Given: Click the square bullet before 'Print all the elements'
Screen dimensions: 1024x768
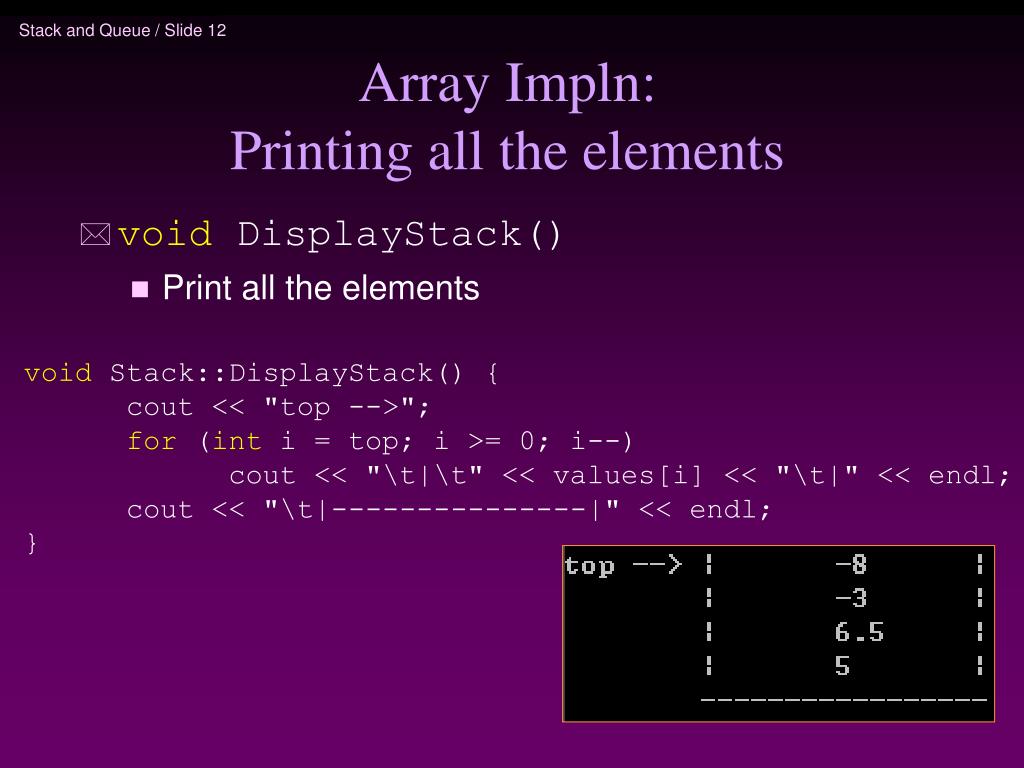Looking at the screenshot, I should pyautogui.click(x=140, y=289).
